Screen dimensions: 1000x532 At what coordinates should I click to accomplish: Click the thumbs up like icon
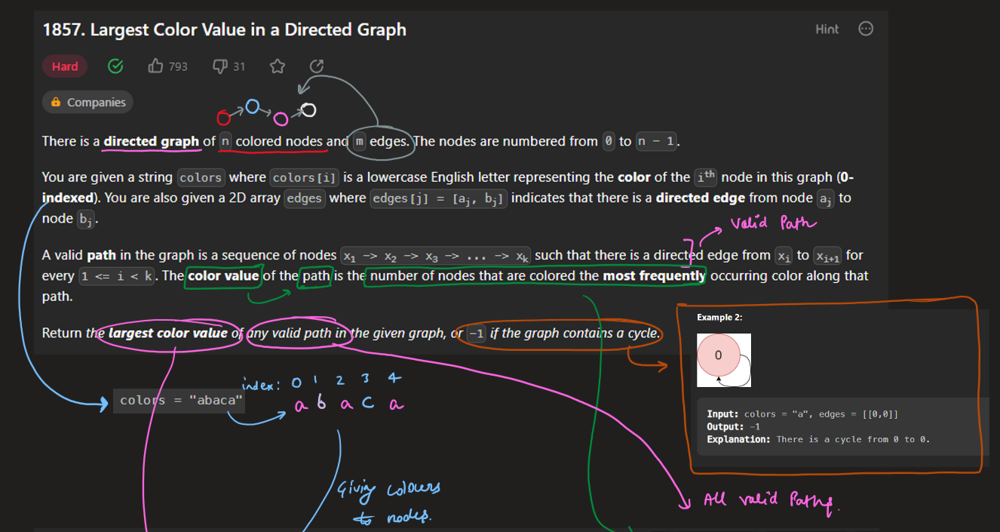pos(156,67)
